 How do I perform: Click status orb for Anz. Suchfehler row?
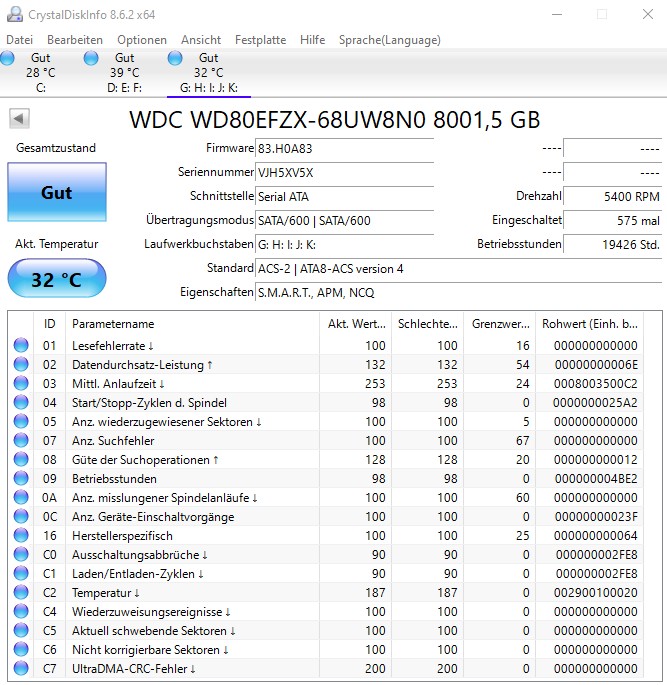point(21,440)
